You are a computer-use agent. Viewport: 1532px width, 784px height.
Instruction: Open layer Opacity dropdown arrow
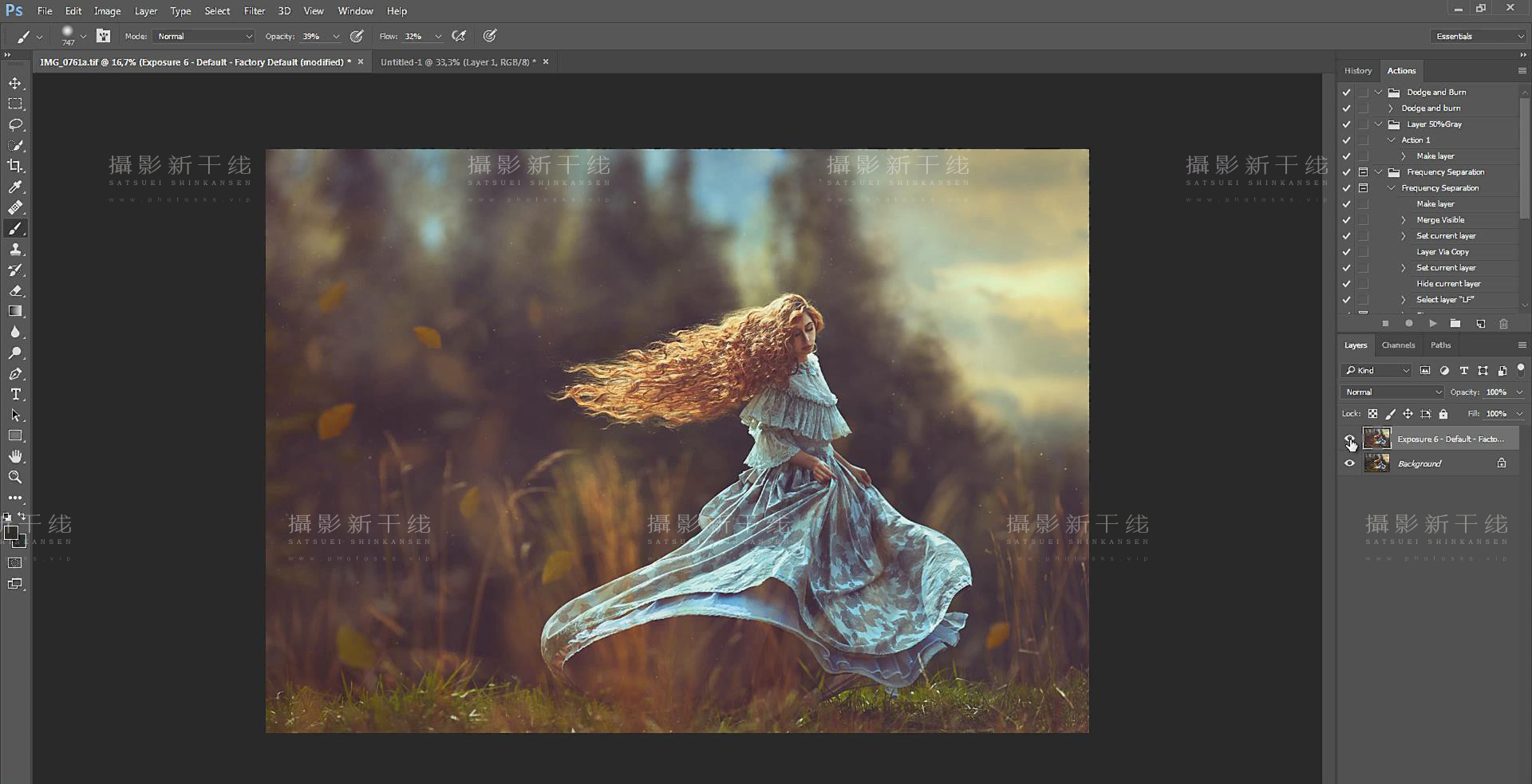point(1519,392)
